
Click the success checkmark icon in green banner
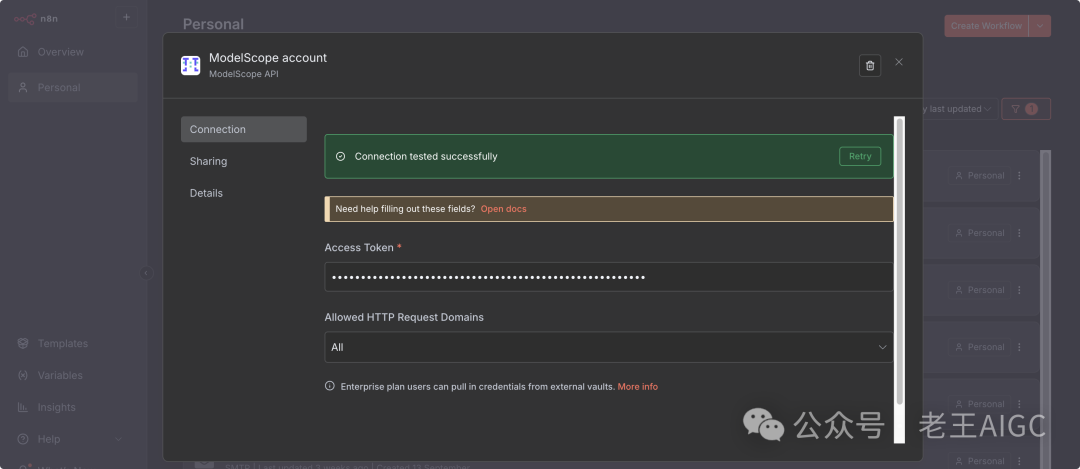340,156
